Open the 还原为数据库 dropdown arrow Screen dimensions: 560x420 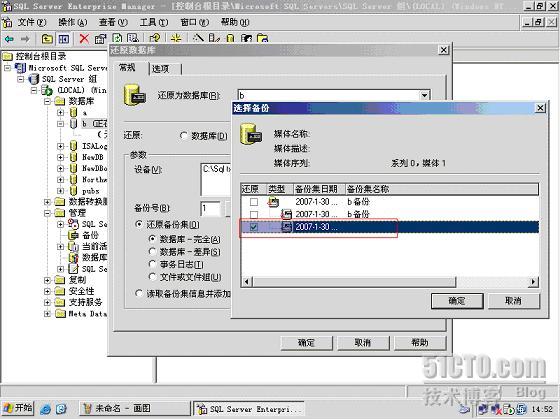click(x=424, y=95)
